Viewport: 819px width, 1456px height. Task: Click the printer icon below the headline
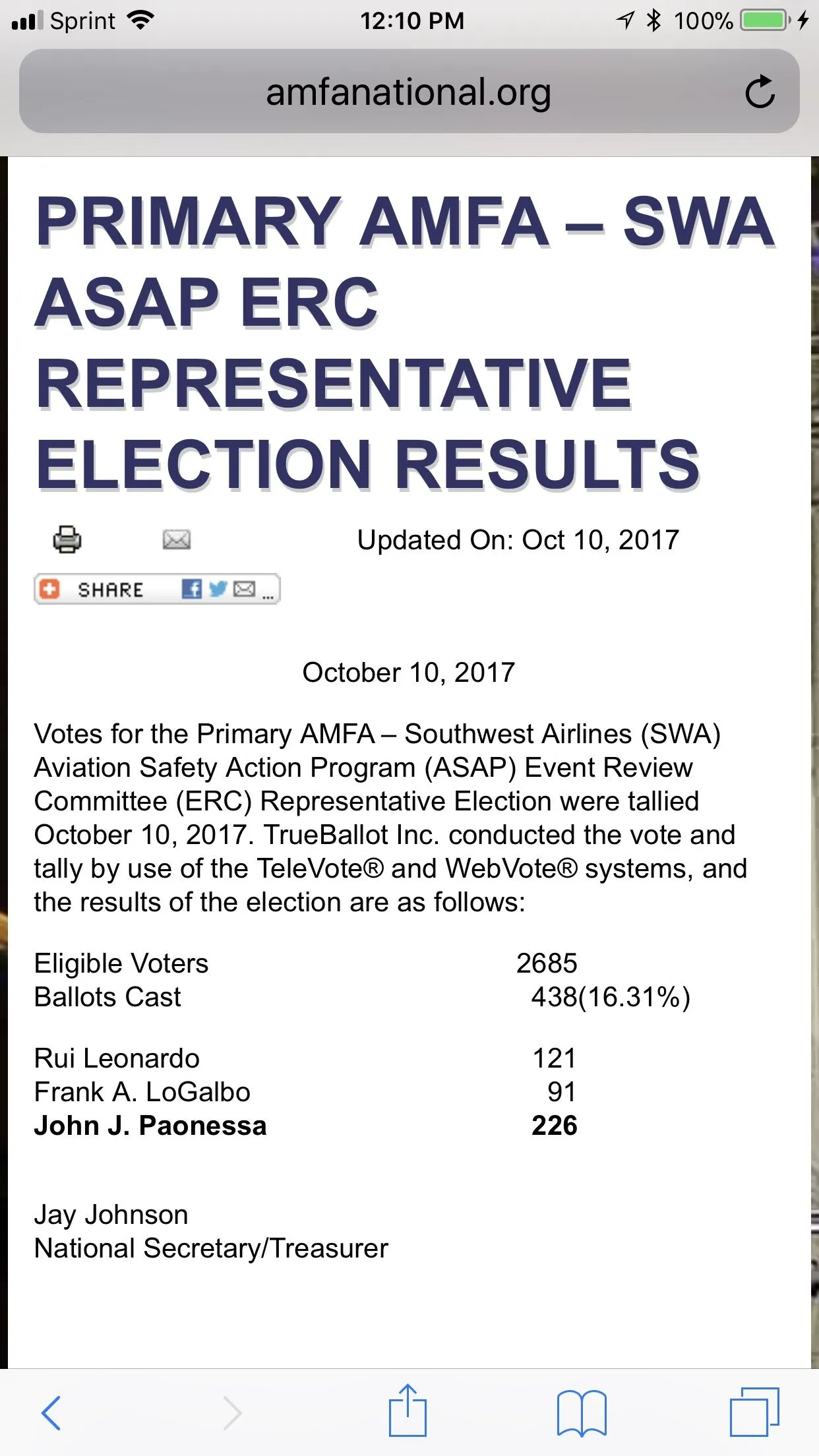pyautogui.click(x=67, y=539)
